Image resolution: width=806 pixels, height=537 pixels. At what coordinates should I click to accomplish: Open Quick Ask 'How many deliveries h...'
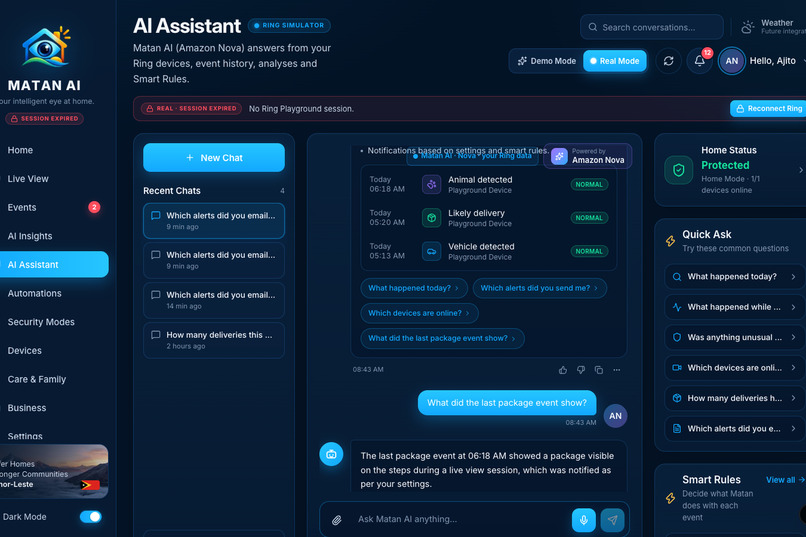point(735,398)
